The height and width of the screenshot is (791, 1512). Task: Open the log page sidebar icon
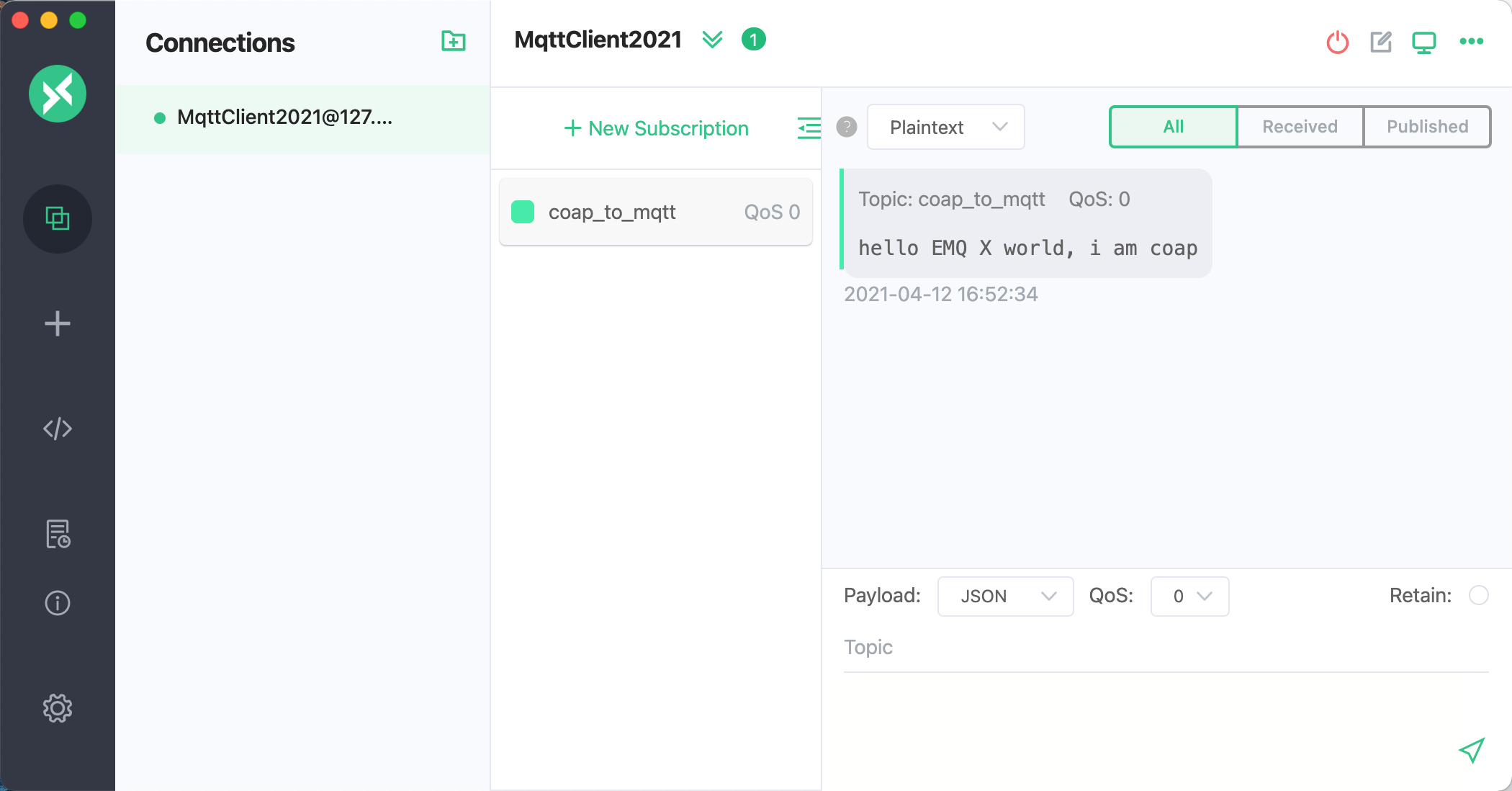[58, 534]
